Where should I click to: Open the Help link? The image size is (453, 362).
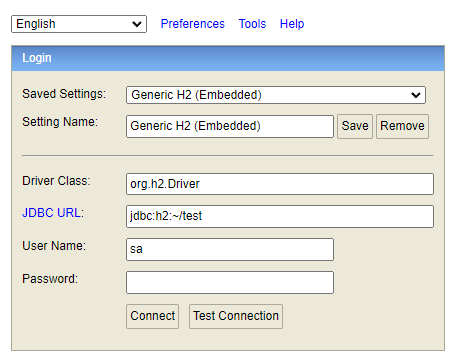pyautogui.click(x=292, y=24)
